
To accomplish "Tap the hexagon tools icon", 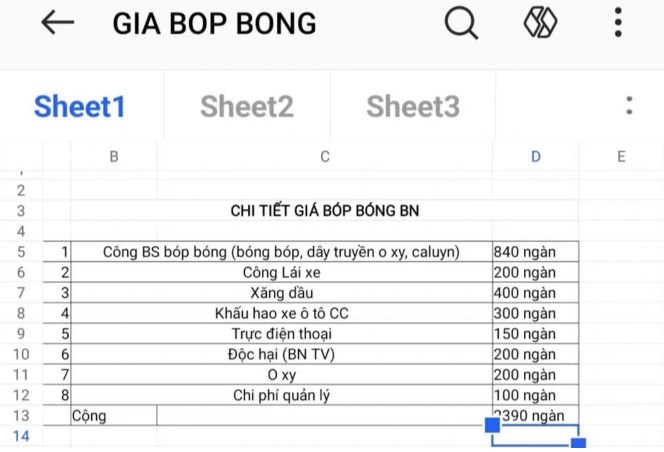I will 540,23.
